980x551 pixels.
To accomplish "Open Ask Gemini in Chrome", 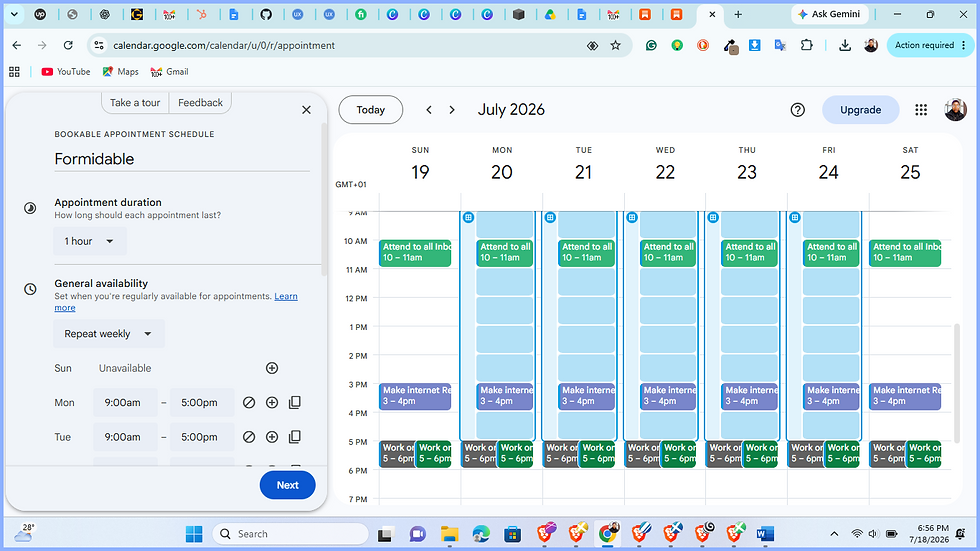I will coord(829,14).
